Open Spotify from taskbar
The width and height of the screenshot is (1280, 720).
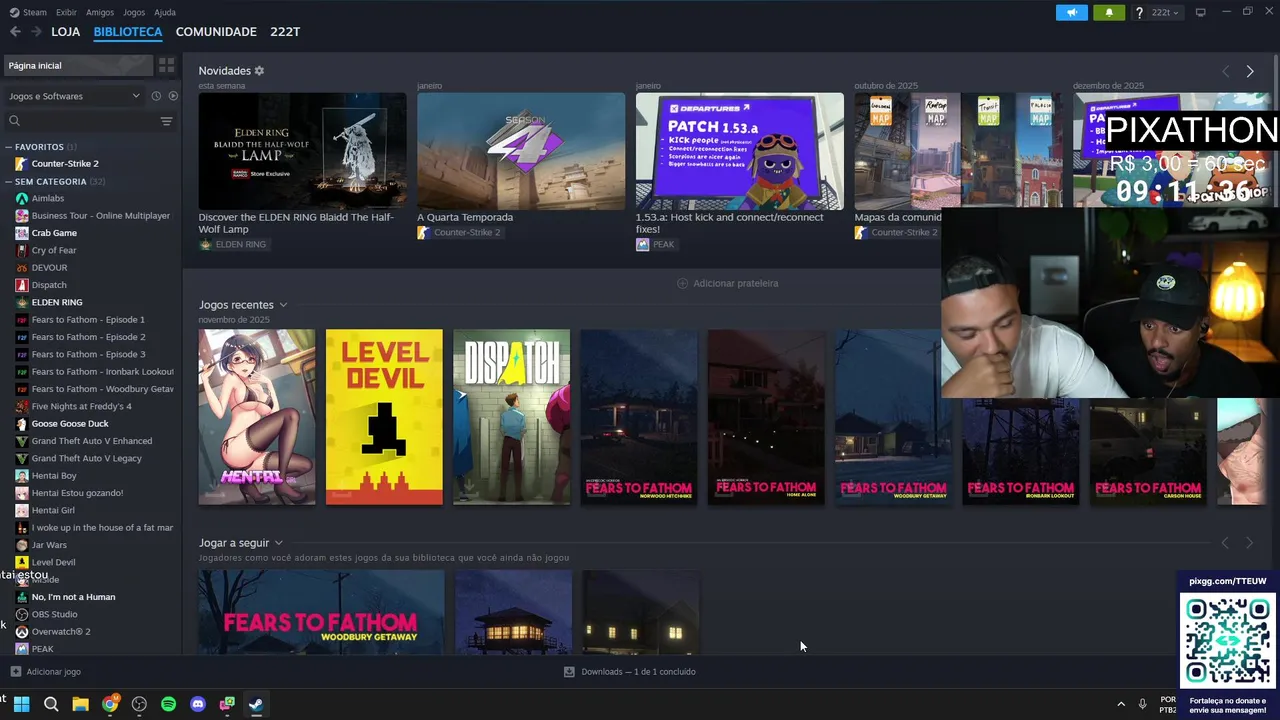[x=168, y=704]
